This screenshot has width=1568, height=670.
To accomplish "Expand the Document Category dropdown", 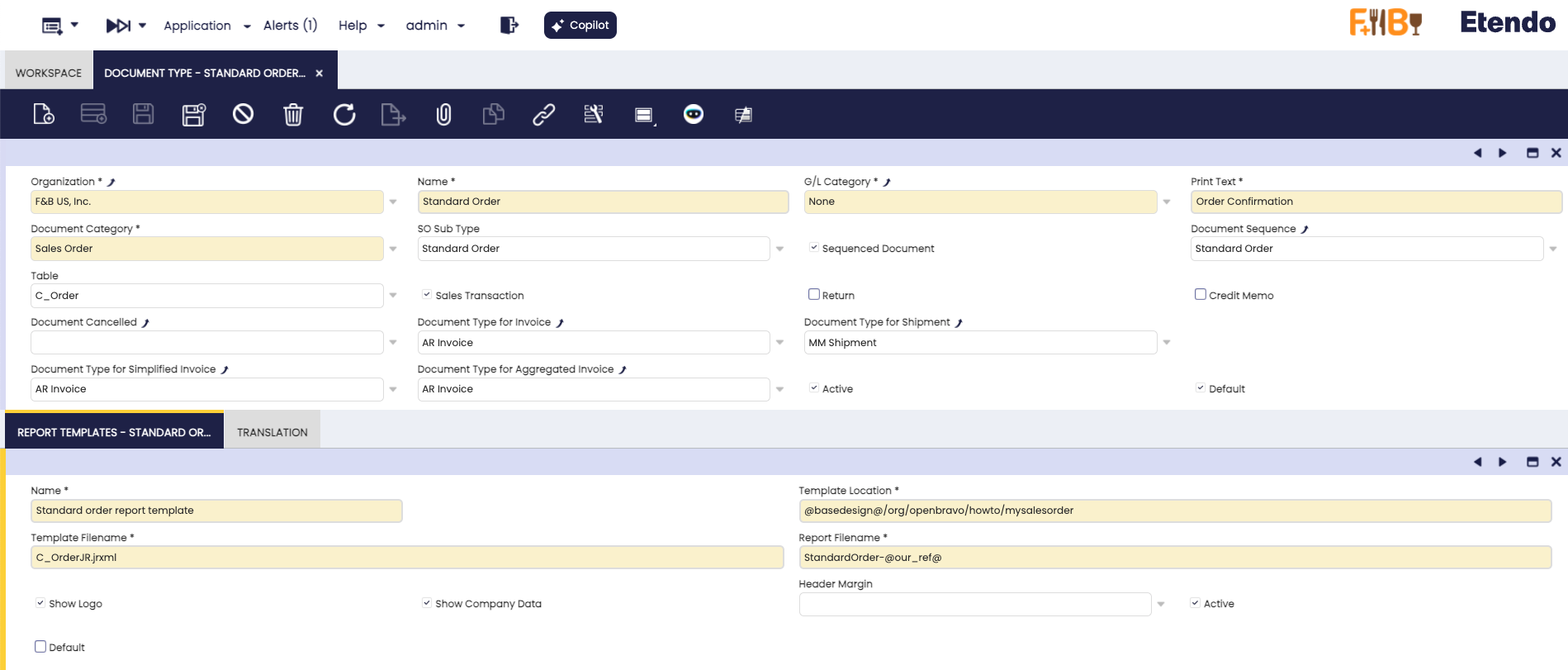I will click(393, 249).
